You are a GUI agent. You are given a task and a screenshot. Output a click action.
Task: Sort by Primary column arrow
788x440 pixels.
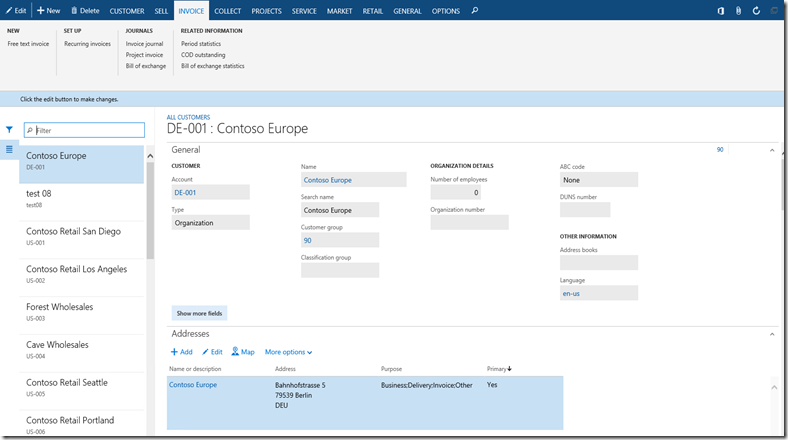click(509, 369)
